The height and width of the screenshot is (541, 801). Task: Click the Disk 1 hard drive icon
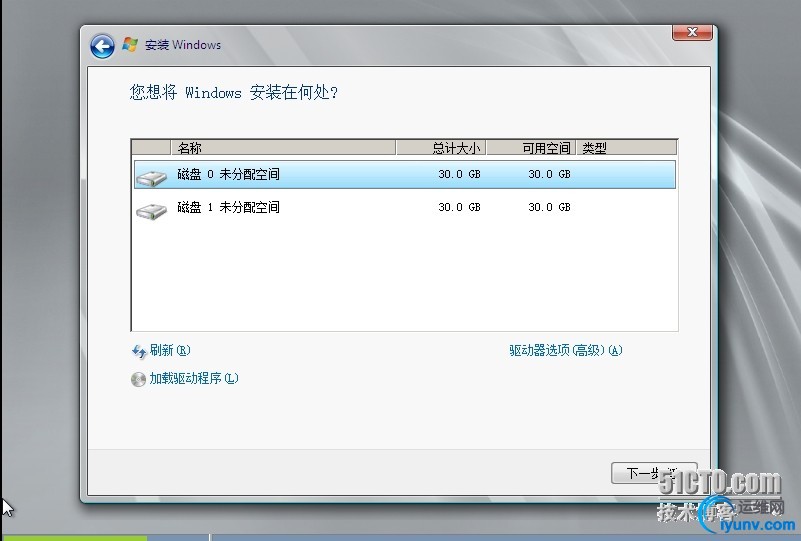(x=152, y=210)
